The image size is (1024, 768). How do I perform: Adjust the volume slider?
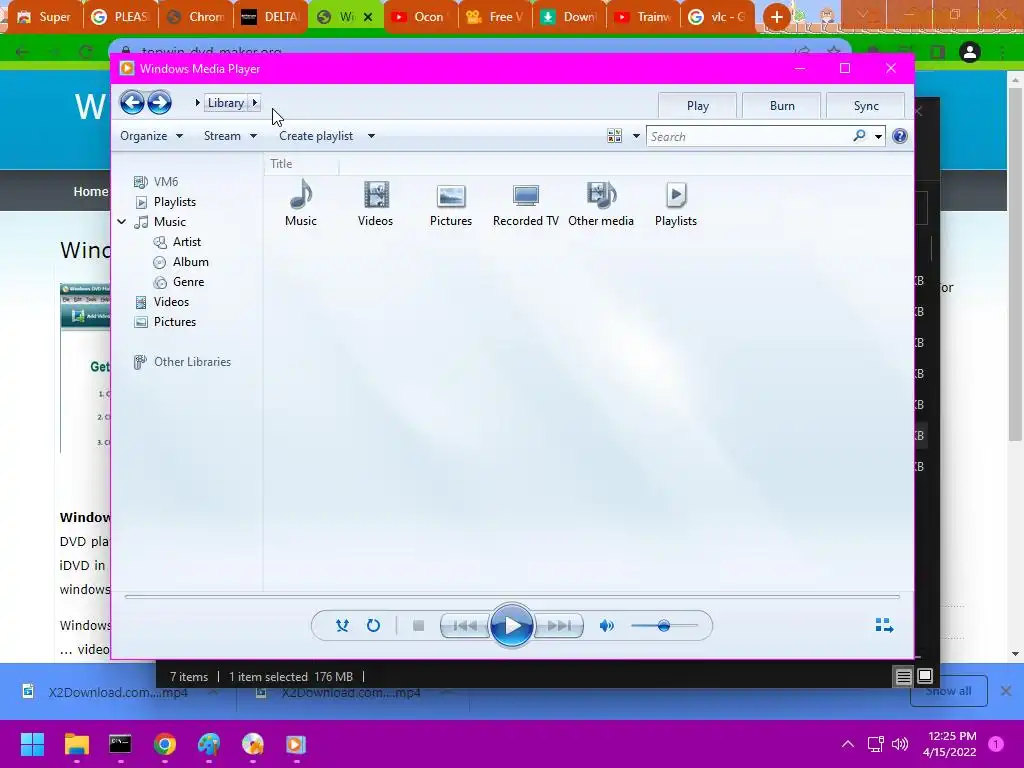pyautogui.click(x=664, y=626)
